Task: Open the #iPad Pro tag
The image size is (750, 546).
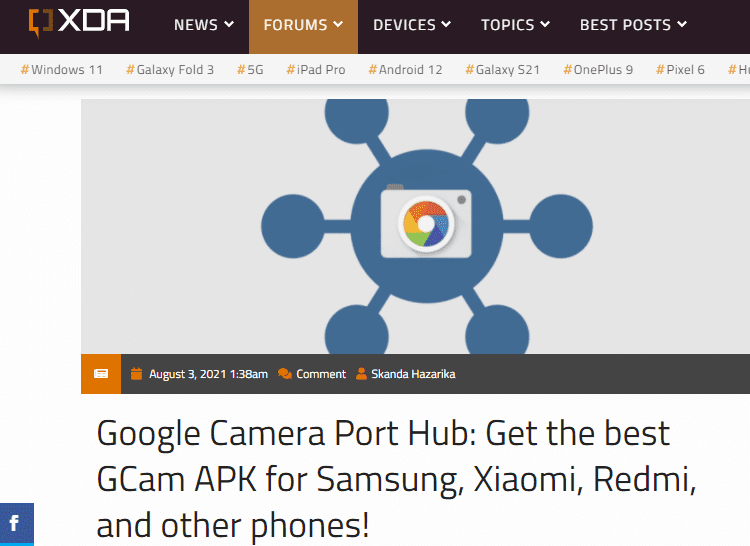Action: pos(316,70)
